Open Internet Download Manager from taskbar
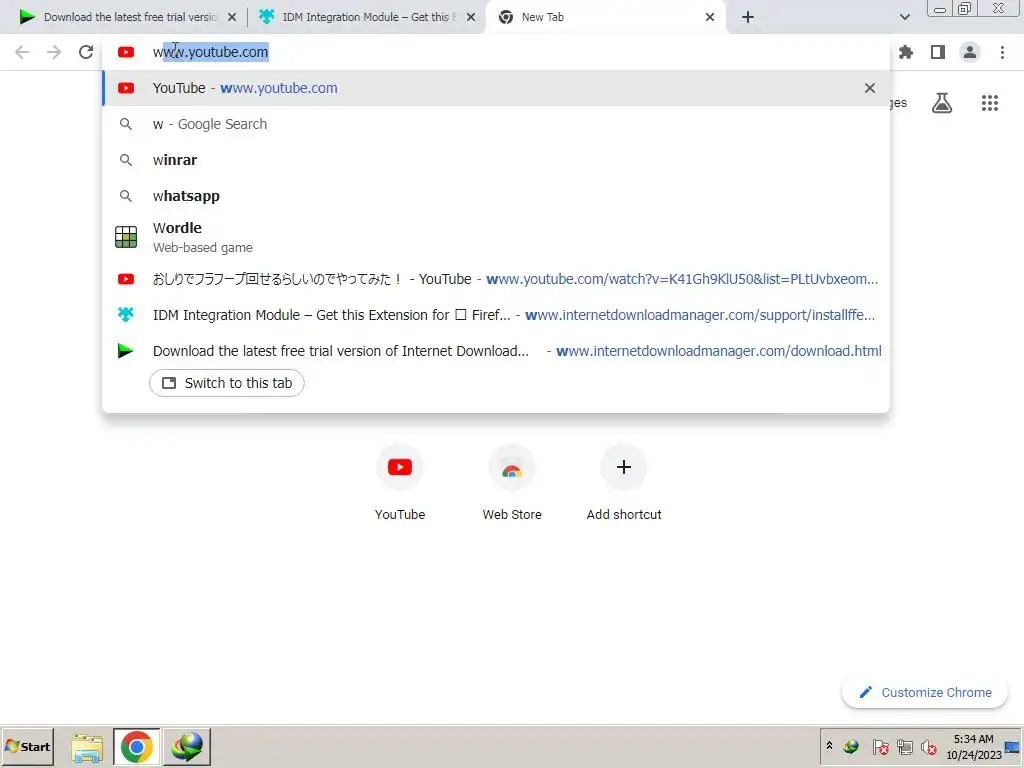 (x=187, y=747)
